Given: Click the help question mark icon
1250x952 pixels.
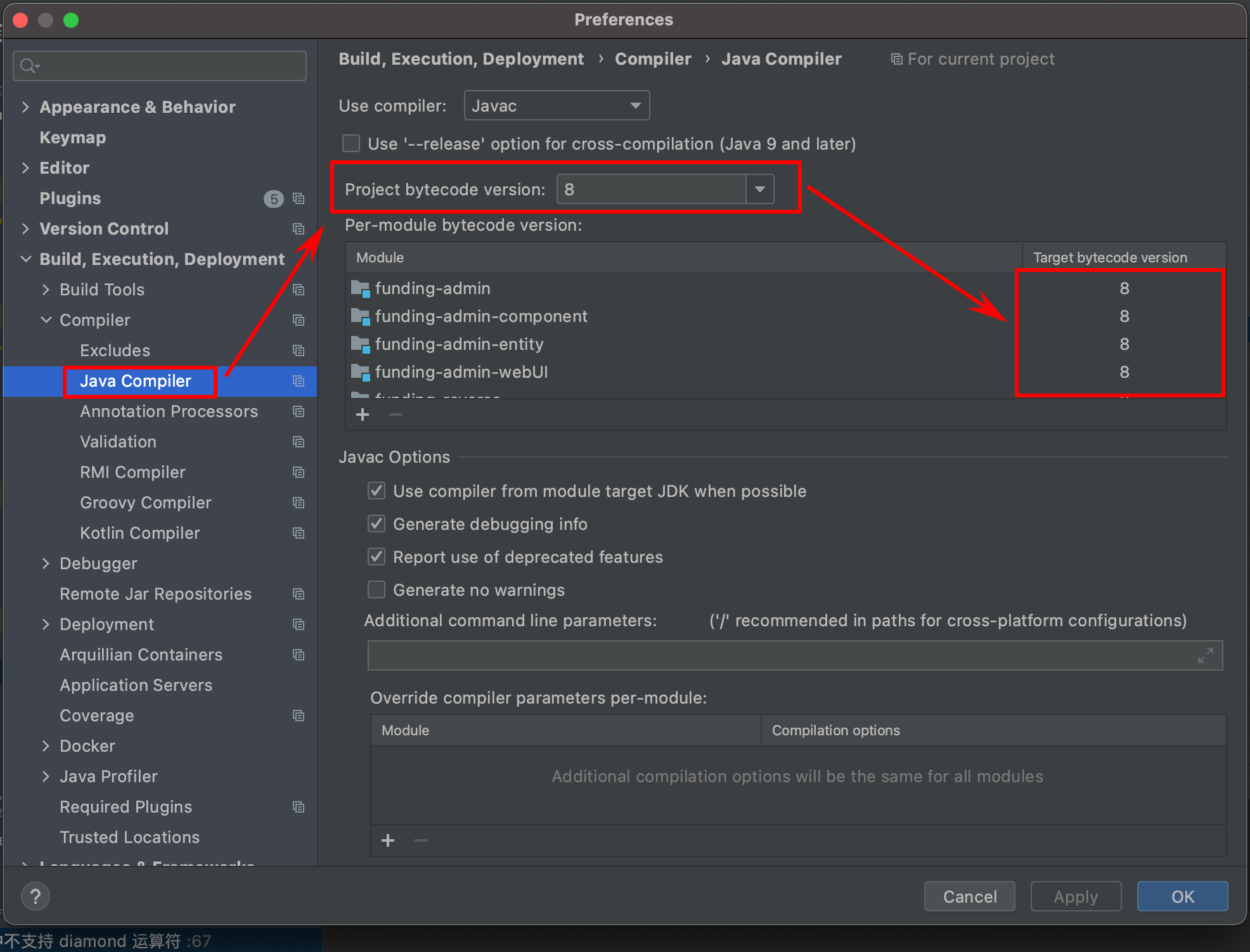Looking at the screenshot, I should [35, 896].
